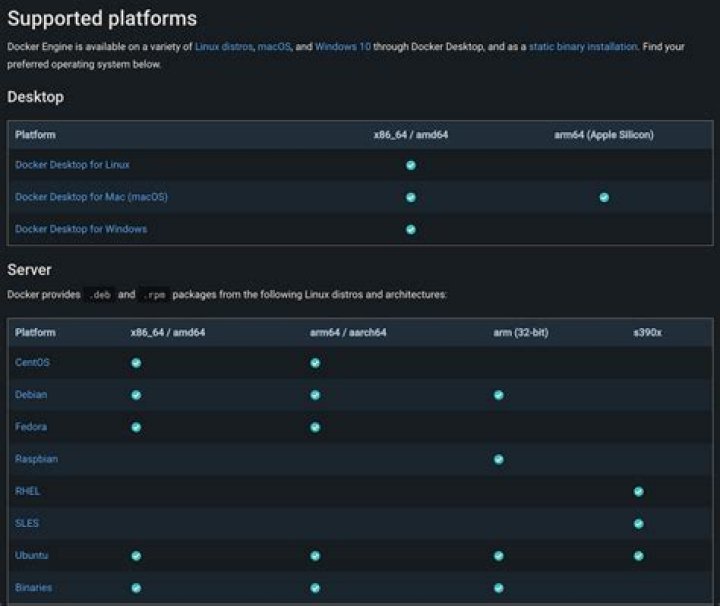Open the RHEL install link

(x=27, y=491)
